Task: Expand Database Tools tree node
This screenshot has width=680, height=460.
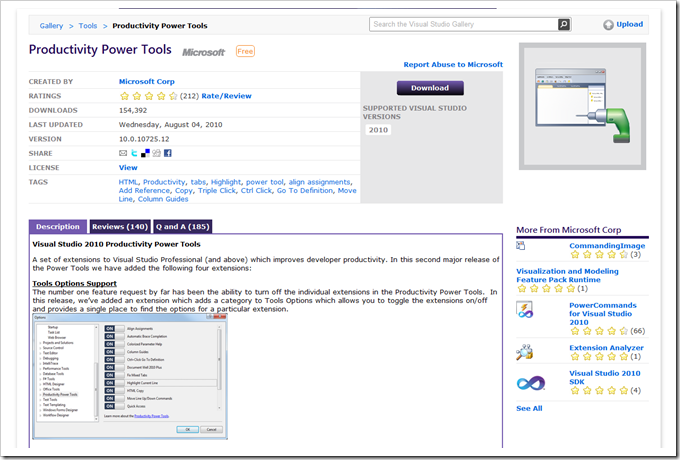Action: 40,374
